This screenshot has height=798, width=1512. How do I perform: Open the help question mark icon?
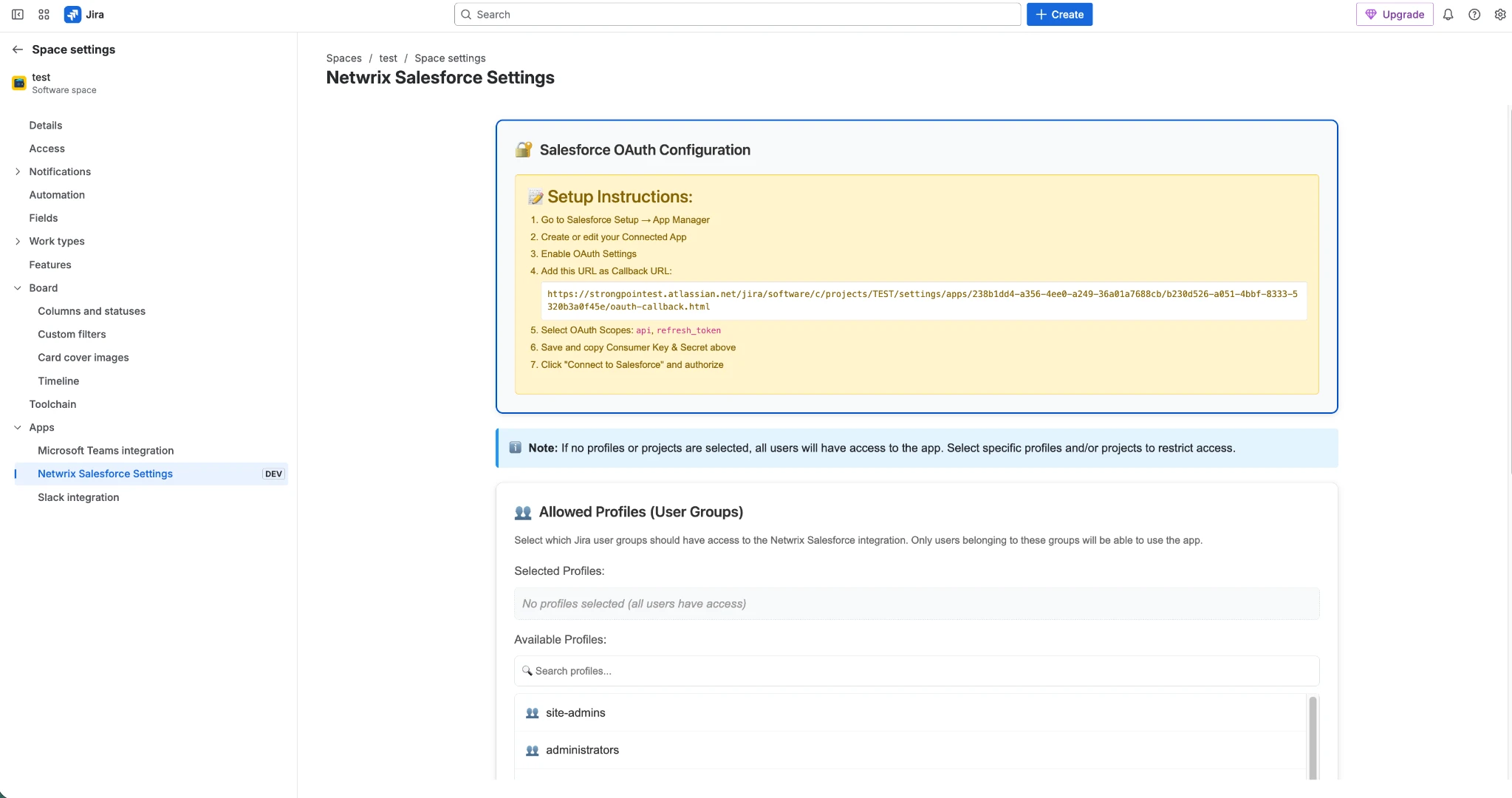(x=1474, y=14)
